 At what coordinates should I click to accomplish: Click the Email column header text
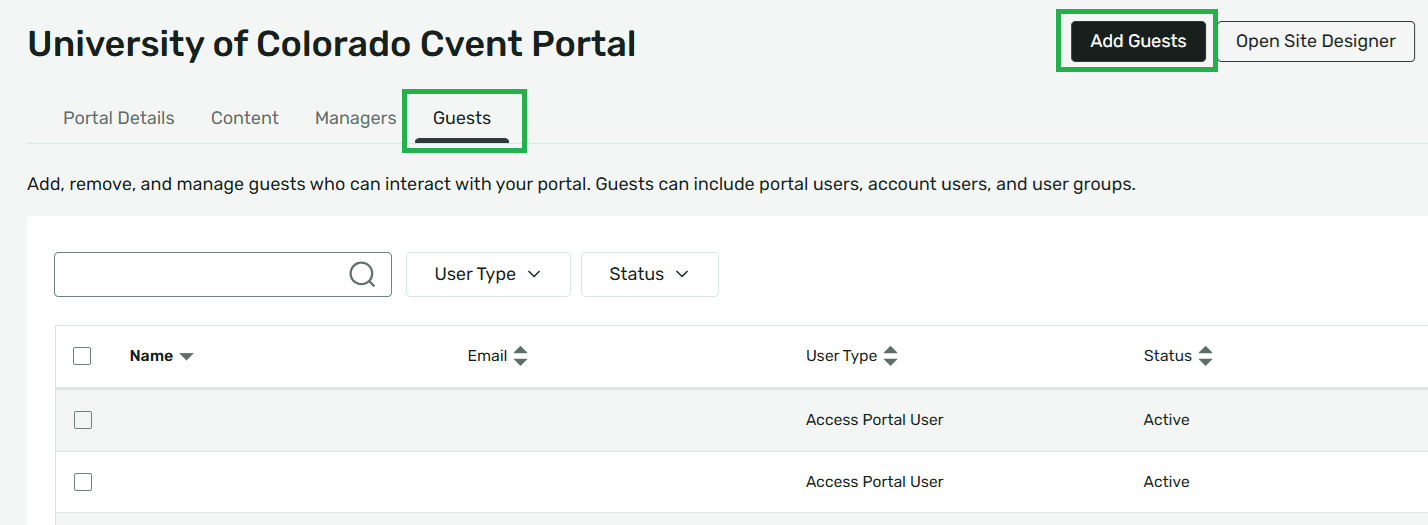tap(487, 356)
